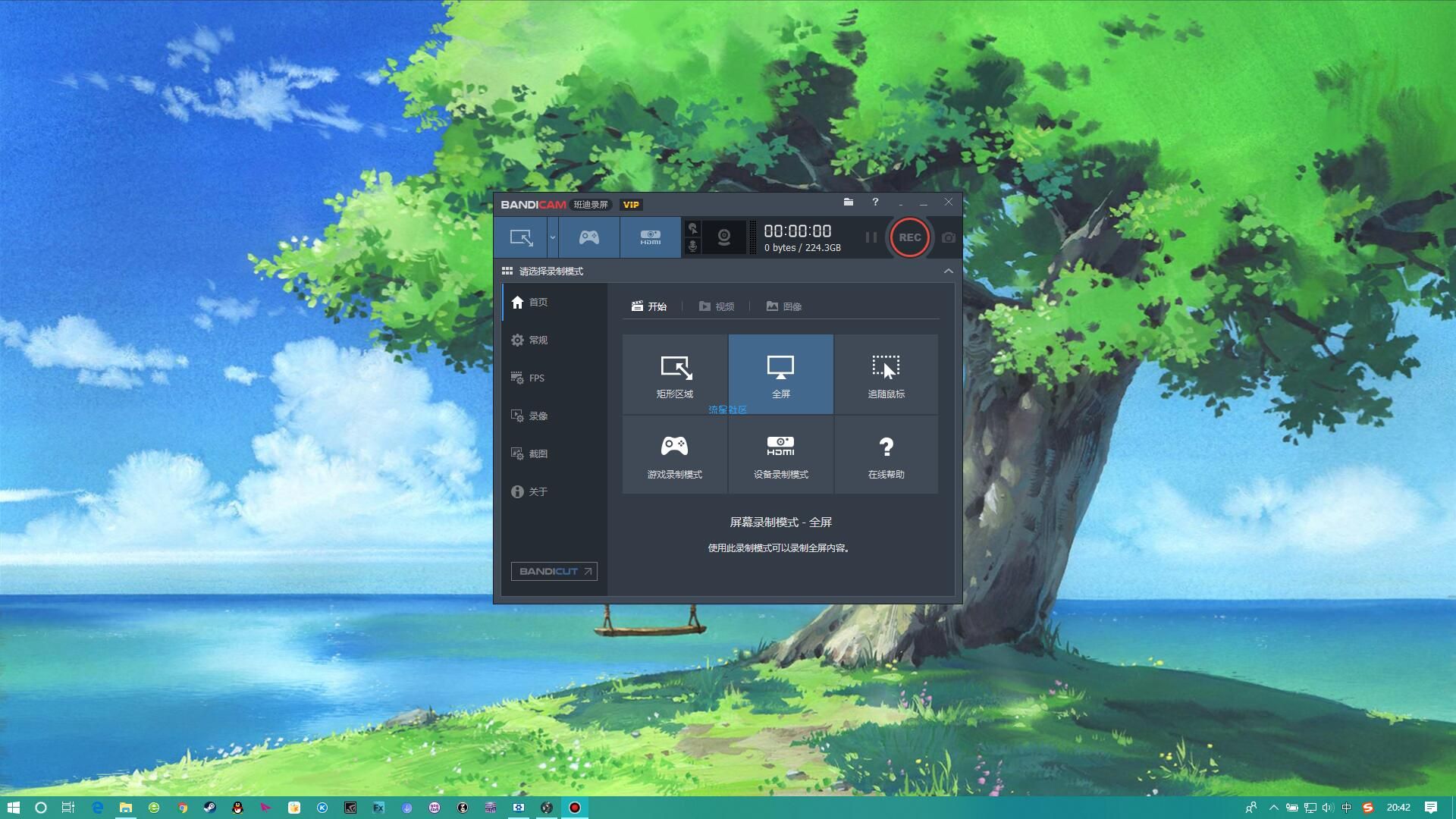
Task: Toggle 中 input language indicator
Action: [1347, 808]
